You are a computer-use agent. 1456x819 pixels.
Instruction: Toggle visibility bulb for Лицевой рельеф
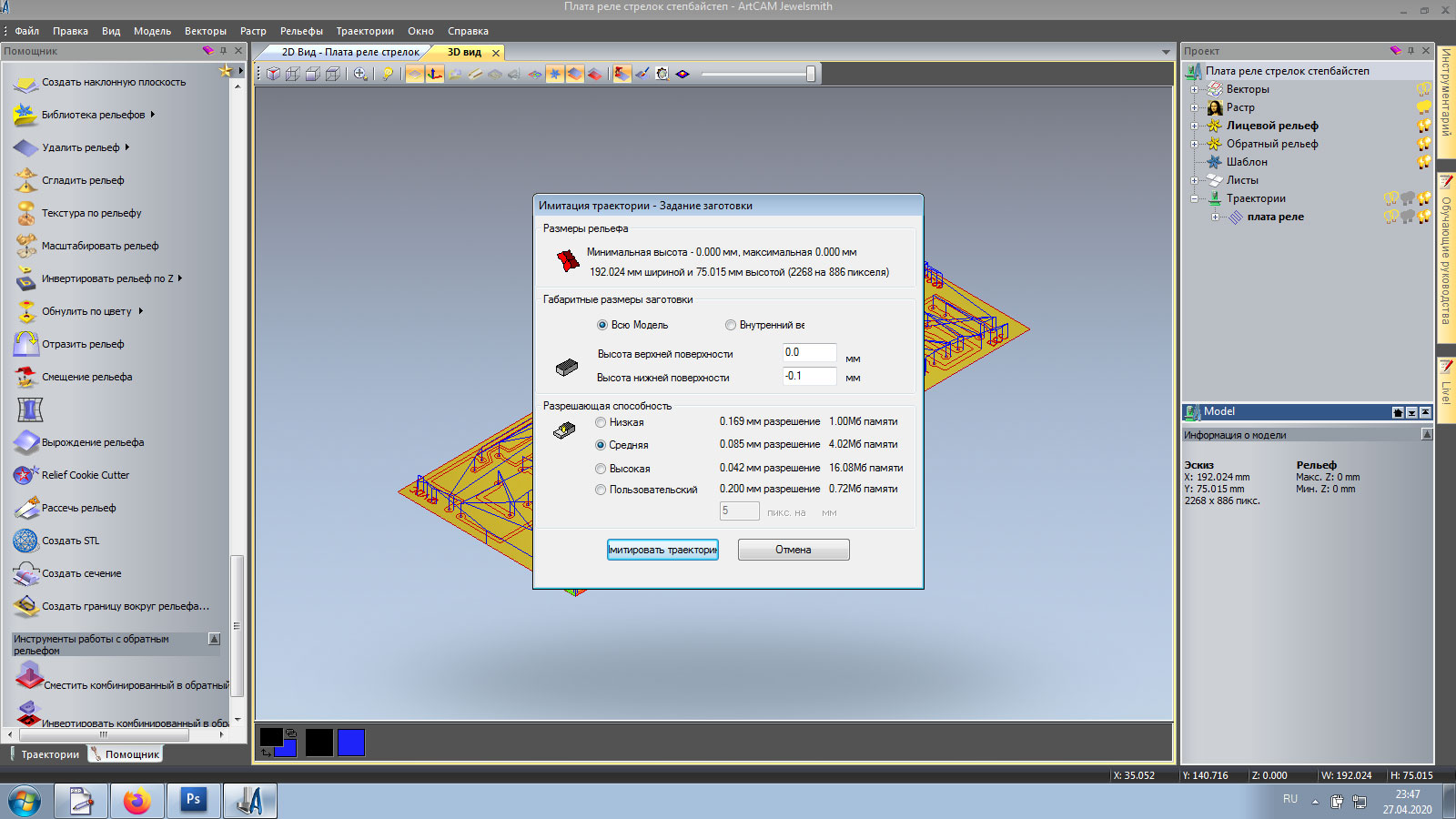[x=1424, y=126]
